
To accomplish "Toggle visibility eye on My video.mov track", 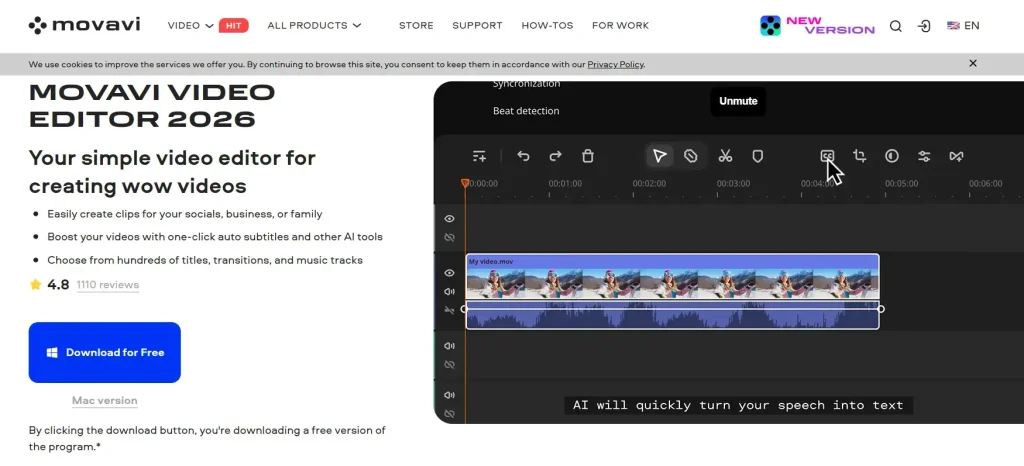I will 449,273.
